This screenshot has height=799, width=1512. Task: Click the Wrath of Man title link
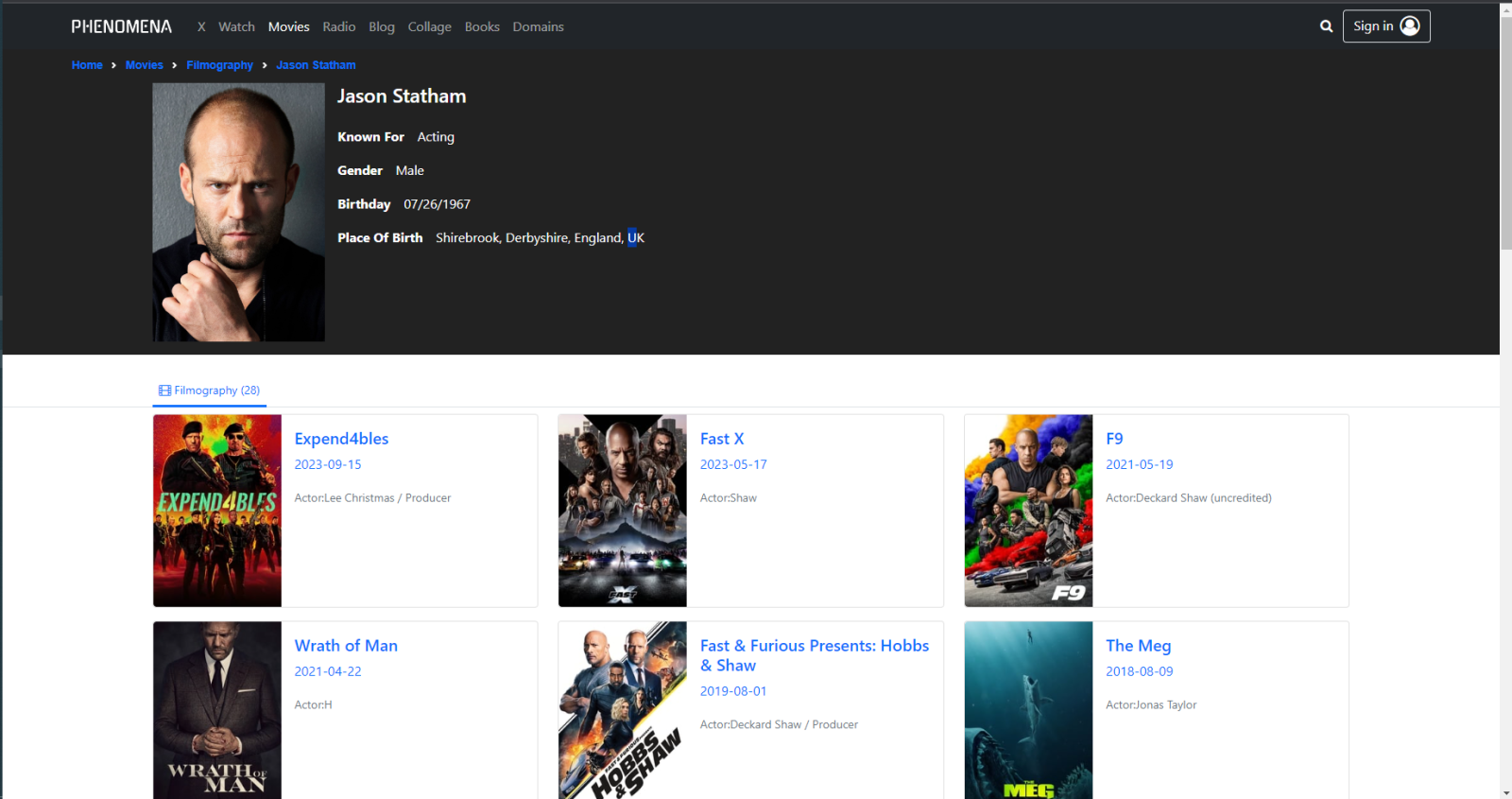pyautogui.click(x=346, y=646)
